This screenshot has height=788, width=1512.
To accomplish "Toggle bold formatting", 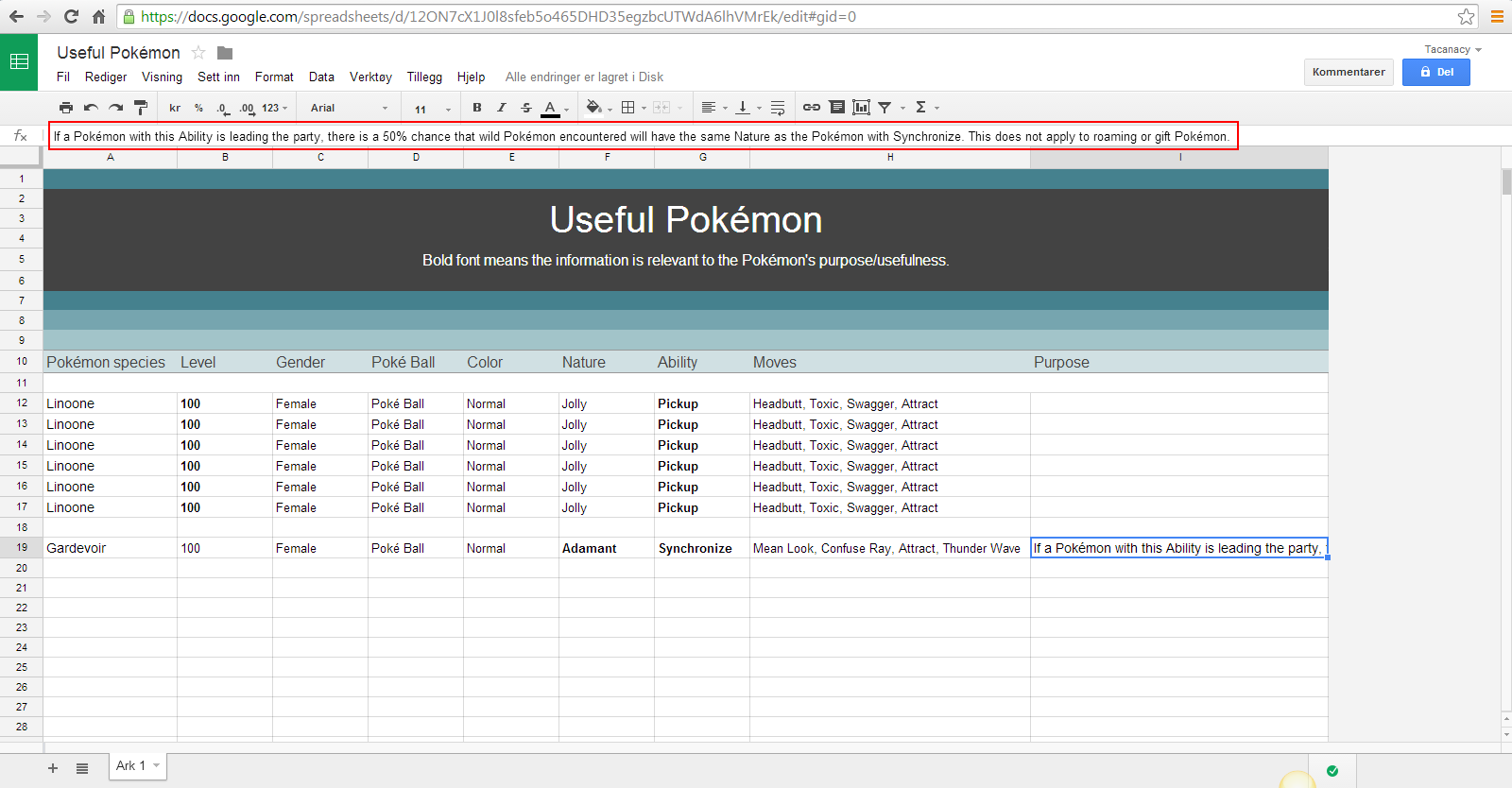I will tap(477, 108).
